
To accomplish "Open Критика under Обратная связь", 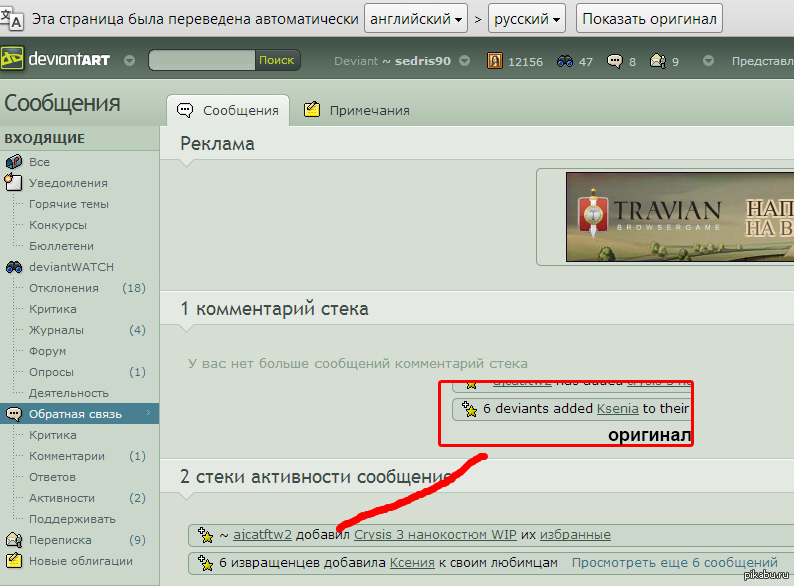I will (53, 435).
